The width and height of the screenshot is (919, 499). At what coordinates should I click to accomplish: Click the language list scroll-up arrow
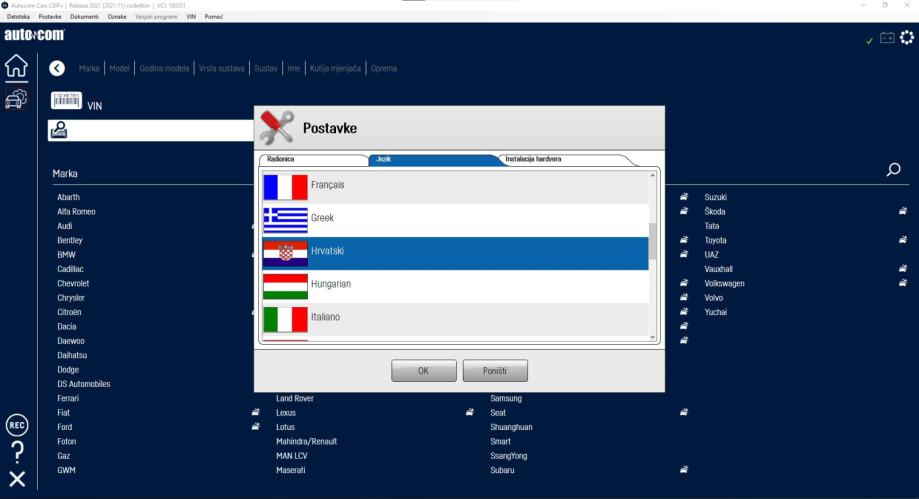(x=652, y=175)
